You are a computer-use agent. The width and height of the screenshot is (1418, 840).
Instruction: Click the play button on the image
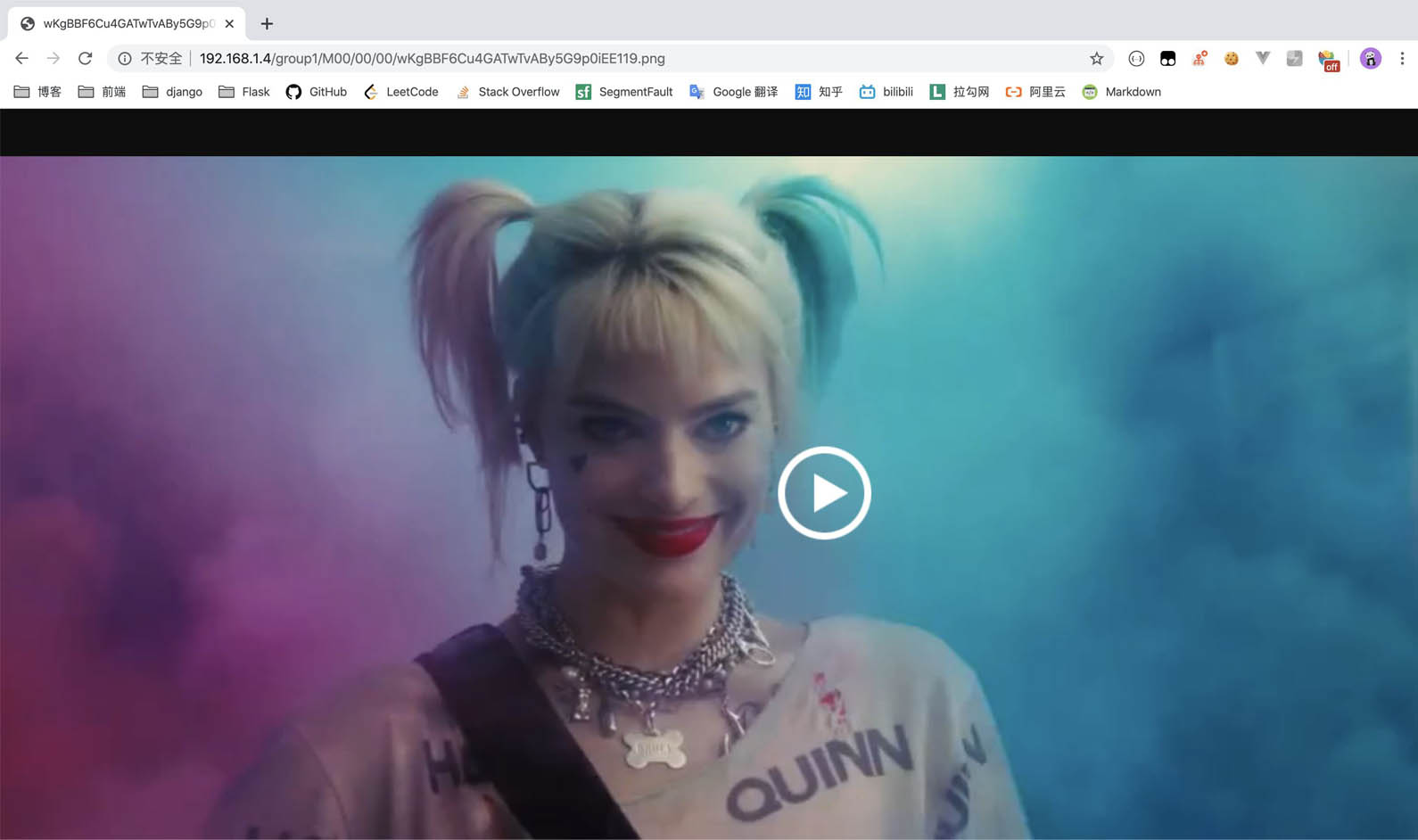(824, 493)
